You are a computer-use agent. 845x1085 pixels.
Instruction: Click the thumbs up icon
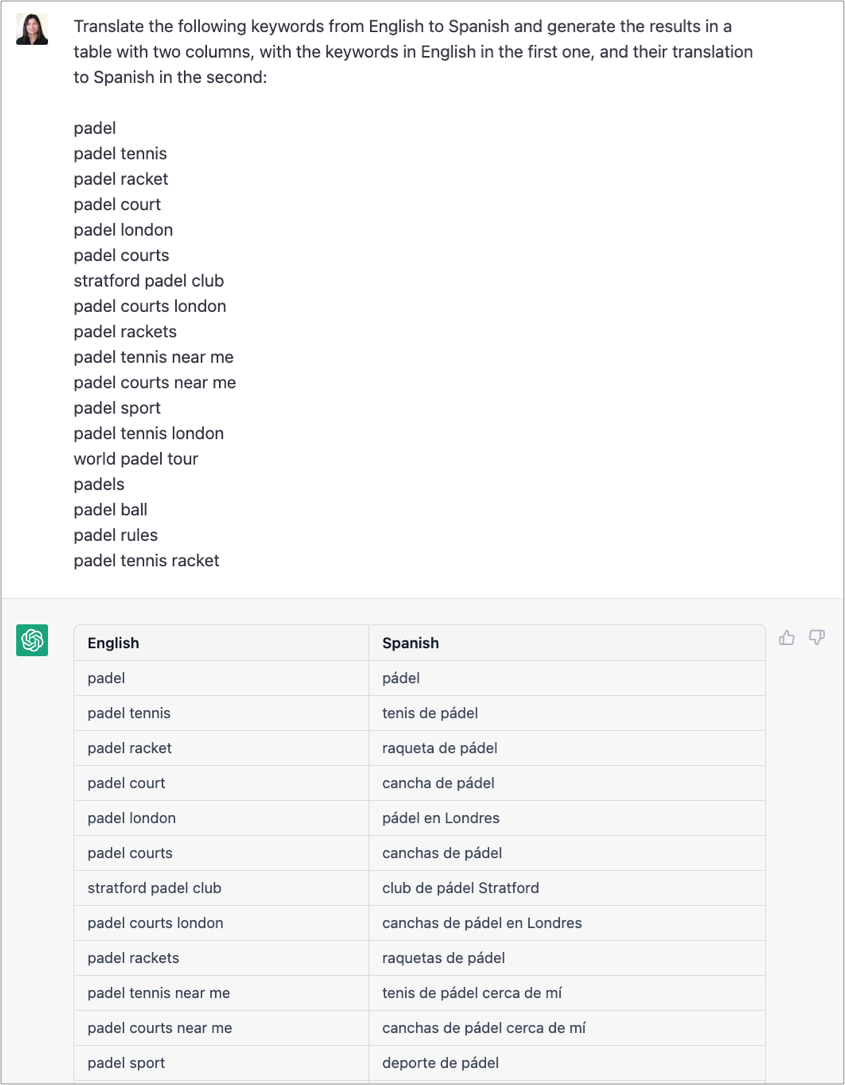tap(787, 638)
